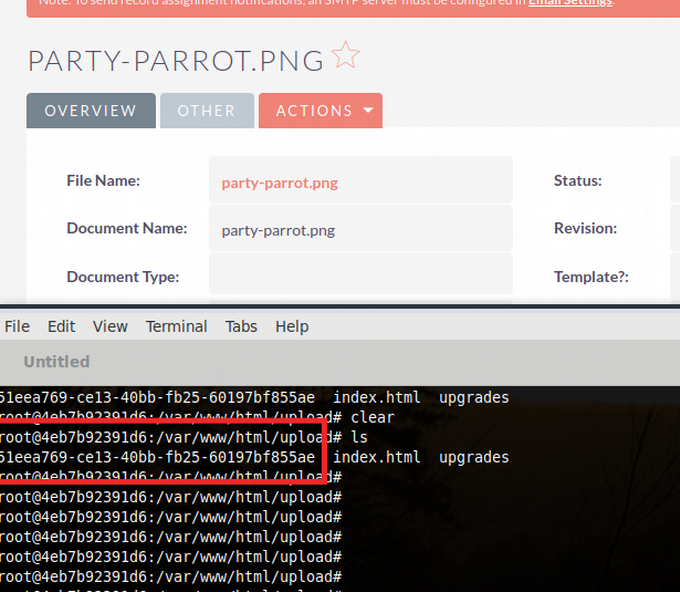Expand the Actions dropdown
This screenshot has width=680, height=592.
tap(320, 111)
